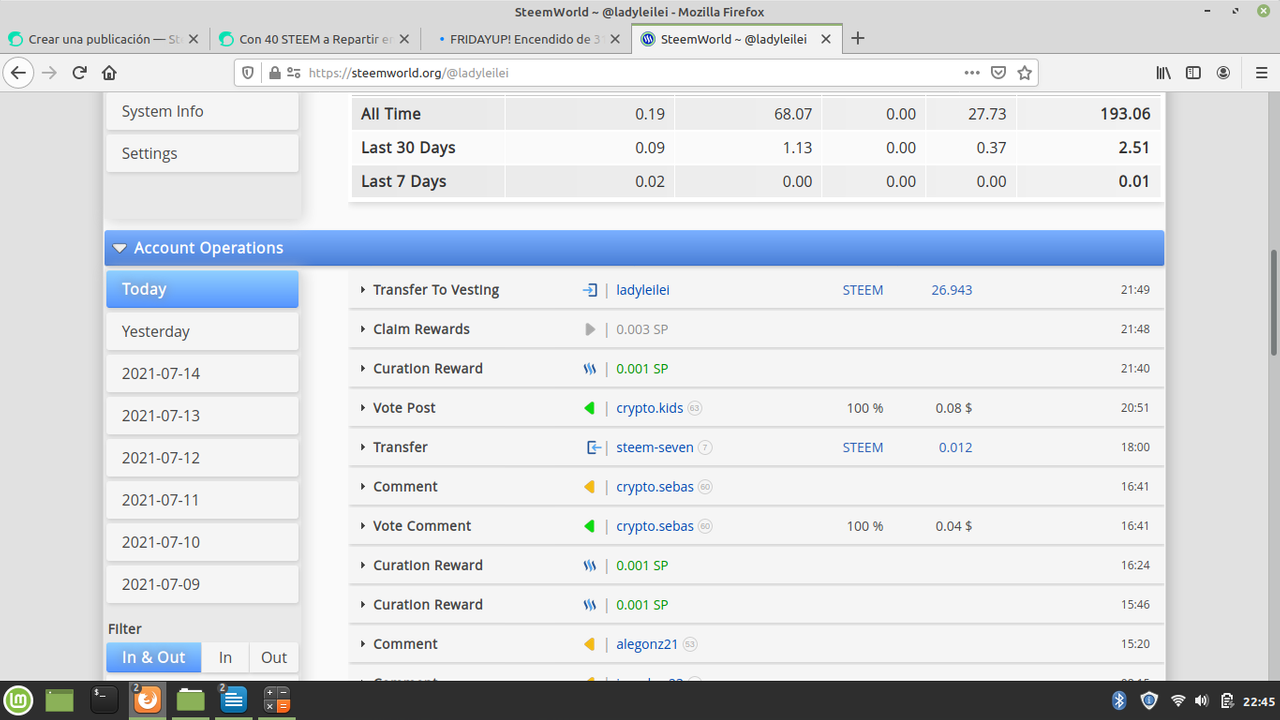Select the In & Out filter
Image resolution: width=1280 pixels, height=720 pixels.
click(154, 657)
